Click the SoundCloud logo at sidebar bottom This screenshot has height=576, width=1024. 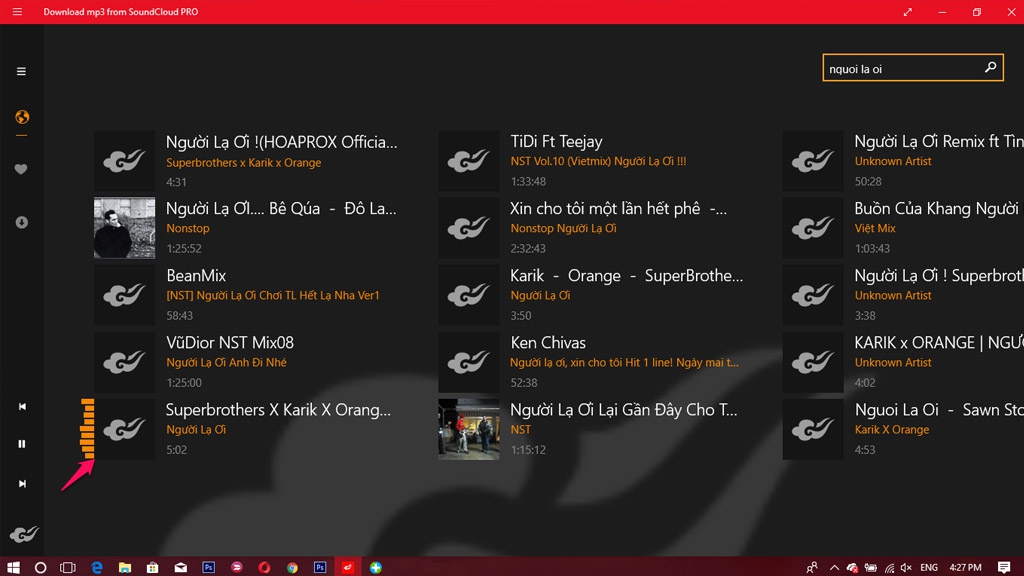[24, 534]
